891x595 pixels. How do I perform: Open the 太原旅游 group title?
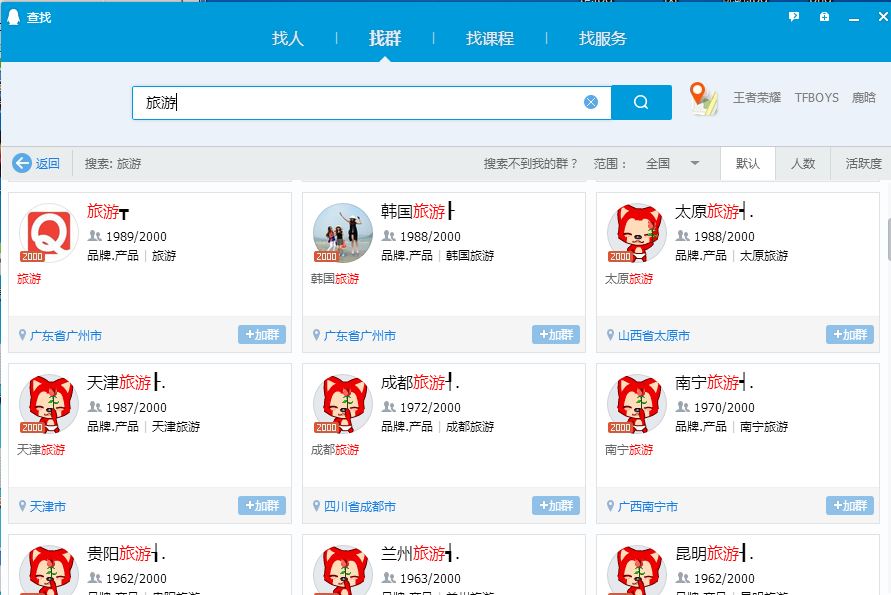pyautogui.click(x=714, y=211)
